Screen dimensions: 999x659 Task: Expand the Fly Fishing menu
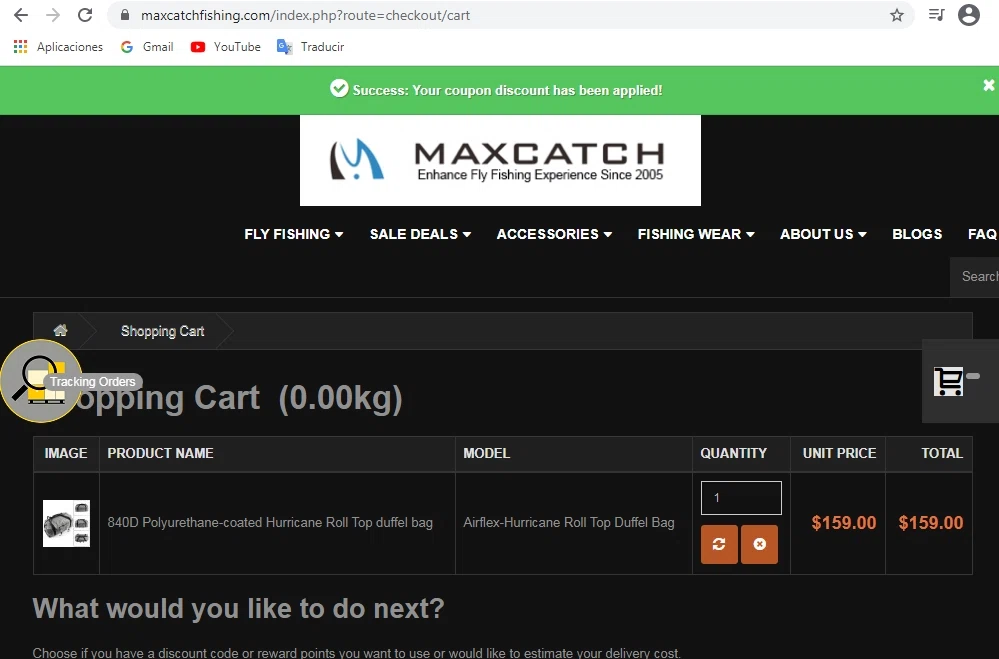[294, 234]
